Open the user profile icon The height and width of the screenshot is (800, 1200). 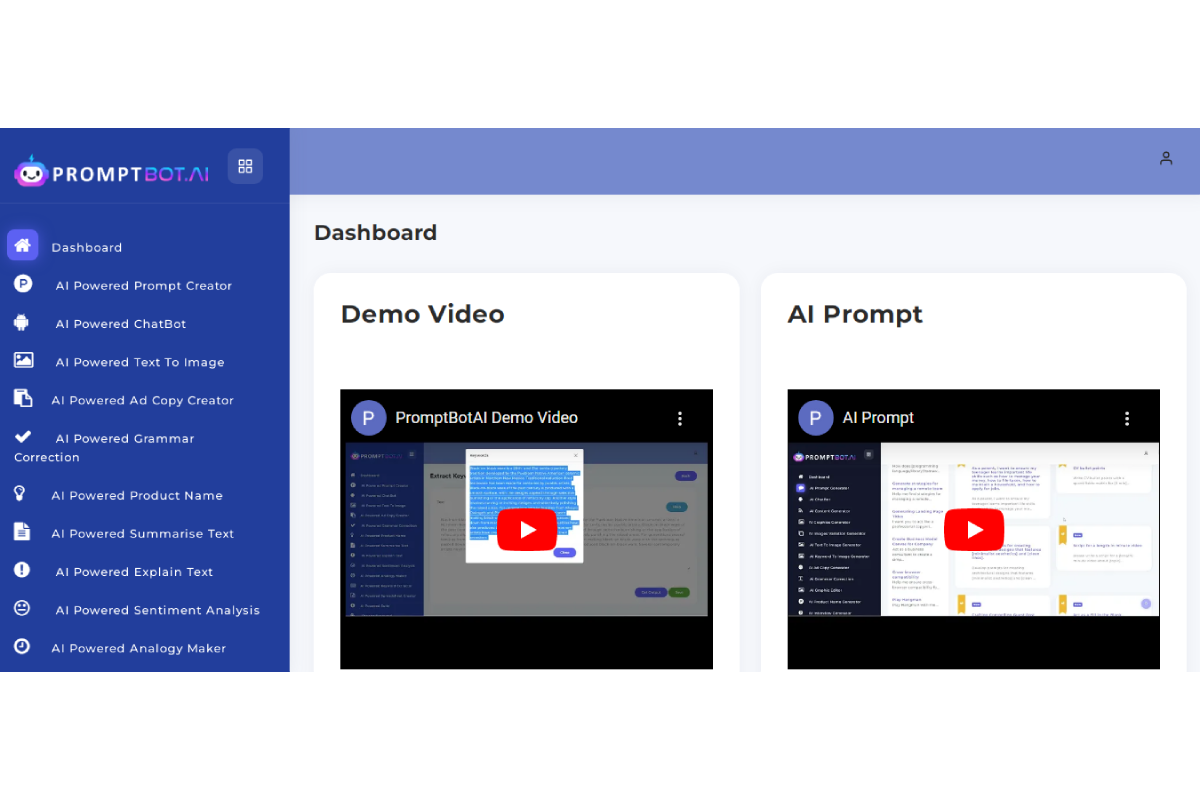click(1166, 158)
